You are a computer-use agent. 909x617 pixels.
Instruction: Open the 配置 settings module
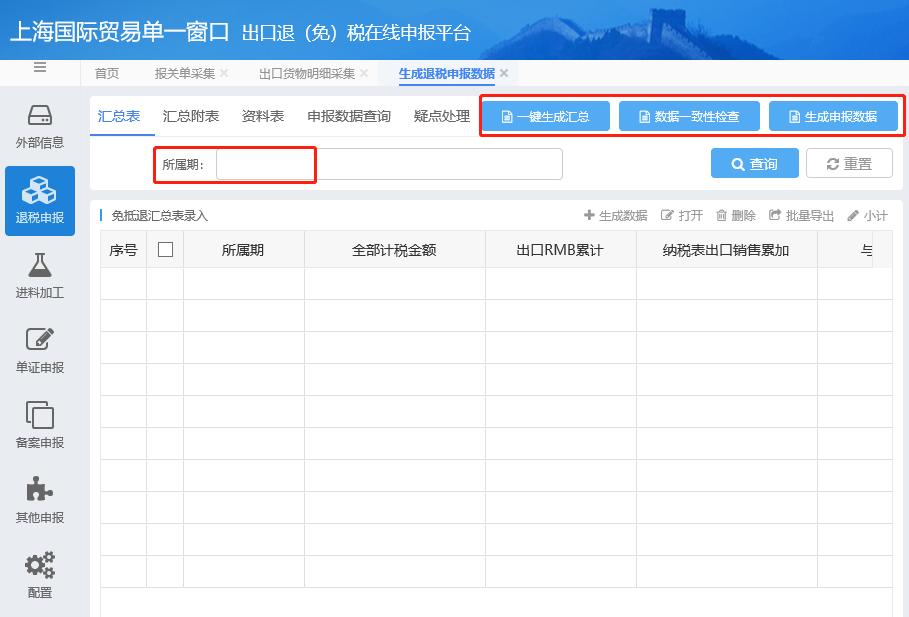click(39, 572)
